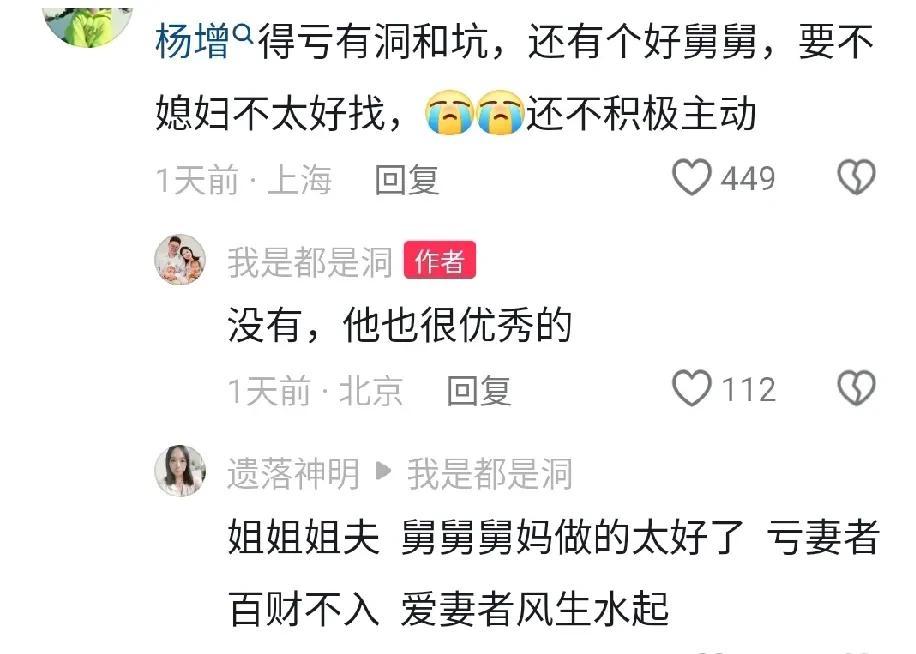The height and width of the screenshot is (654, 916).
Task: Open 我是都是洞 username beside the 作者 badge
Action: [310, 262]
